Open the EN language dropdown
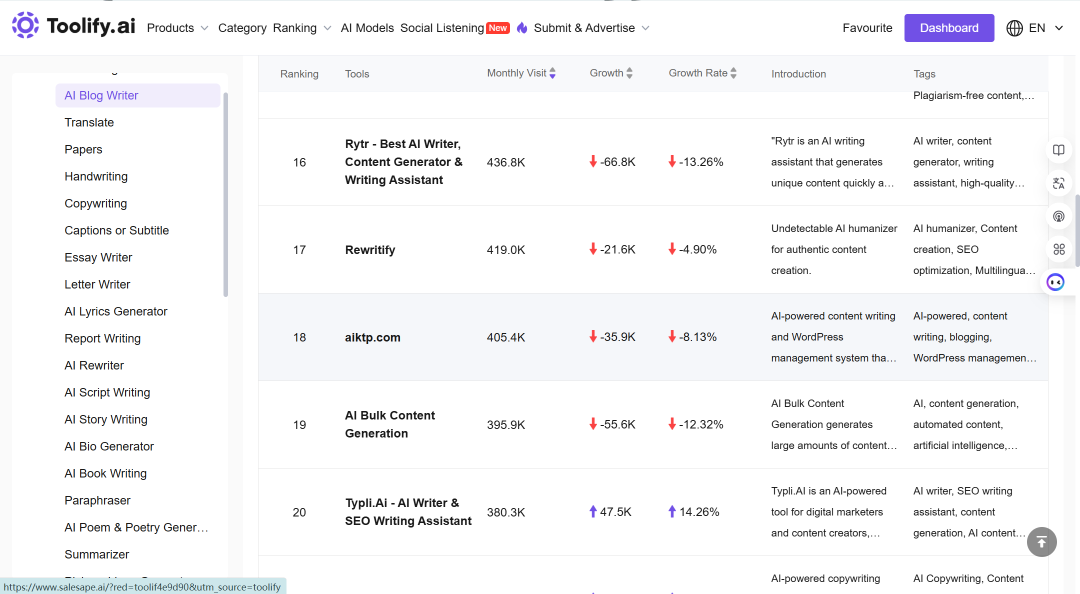Viewport: 1080px width, 594px height. [x=1046, y=28]
